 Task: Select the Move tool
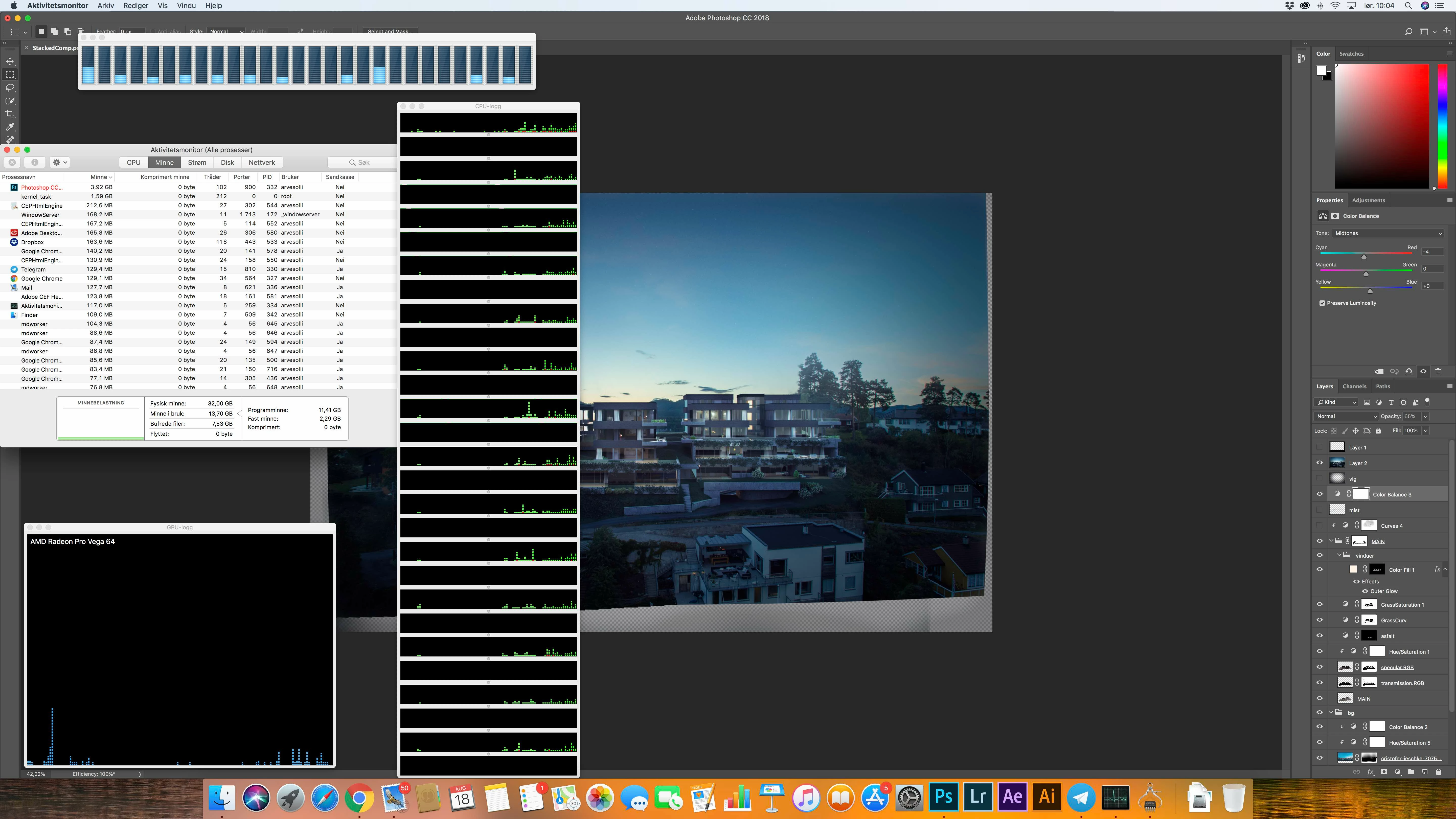click(10, 61)
